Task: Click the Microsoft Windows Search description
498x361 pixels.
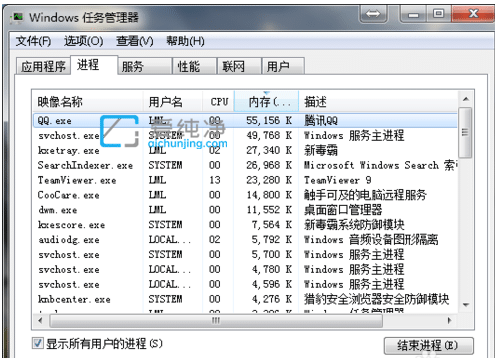Action: (380, 165)
